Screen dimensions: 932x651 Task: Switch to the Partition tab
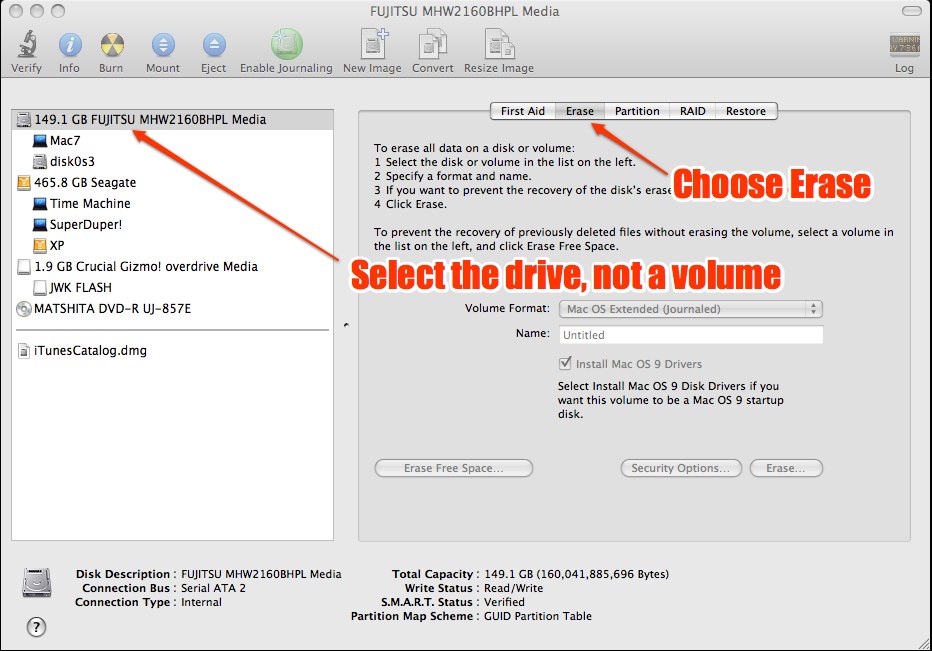click(637, 111)
